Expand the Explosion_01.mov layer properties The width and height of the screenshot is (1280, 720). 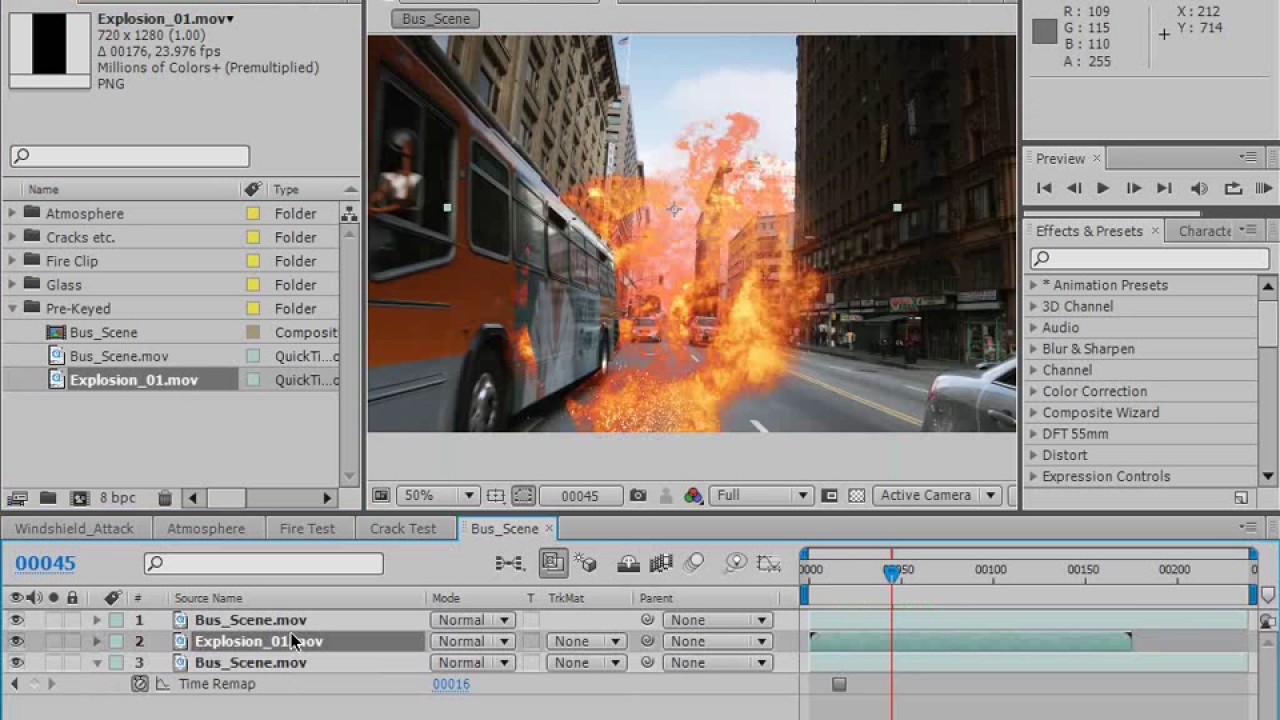[x=97, y=641]
